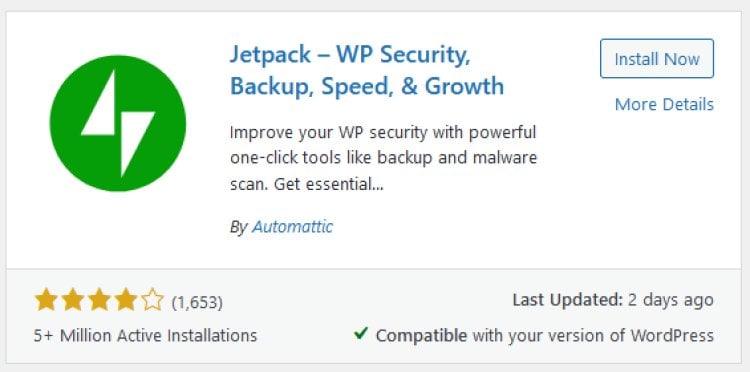Screen dimensions: 750x372
Task: Click the white lightning bolt in logo
Action: pos(118,123)
